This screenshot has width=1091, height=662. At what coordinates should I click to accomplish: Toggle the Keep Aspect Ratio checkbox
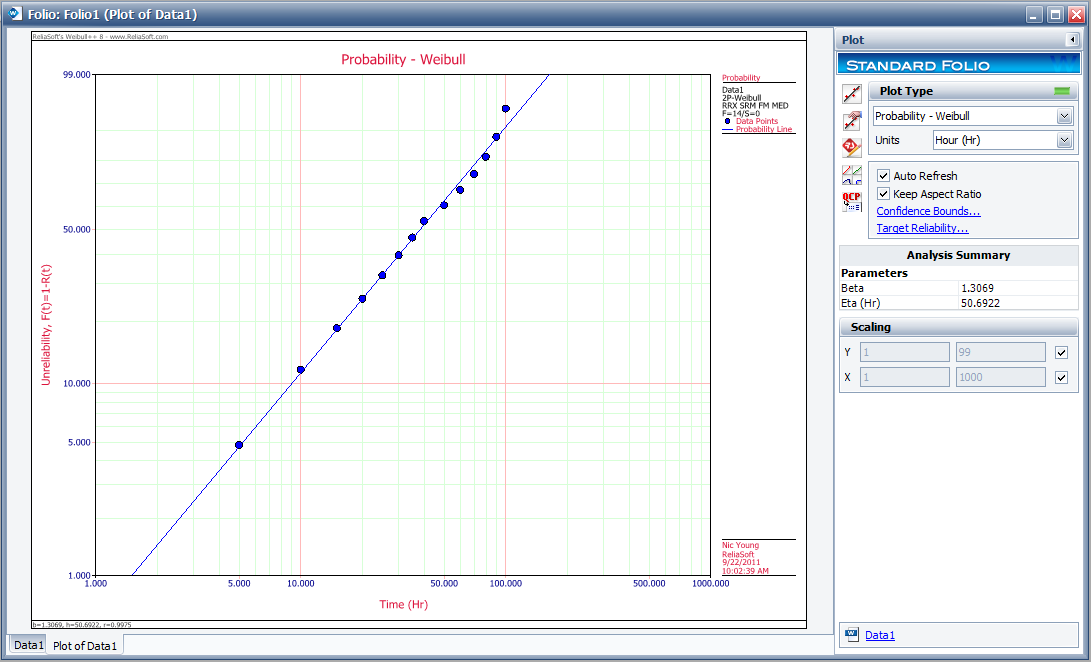(884, 194)
